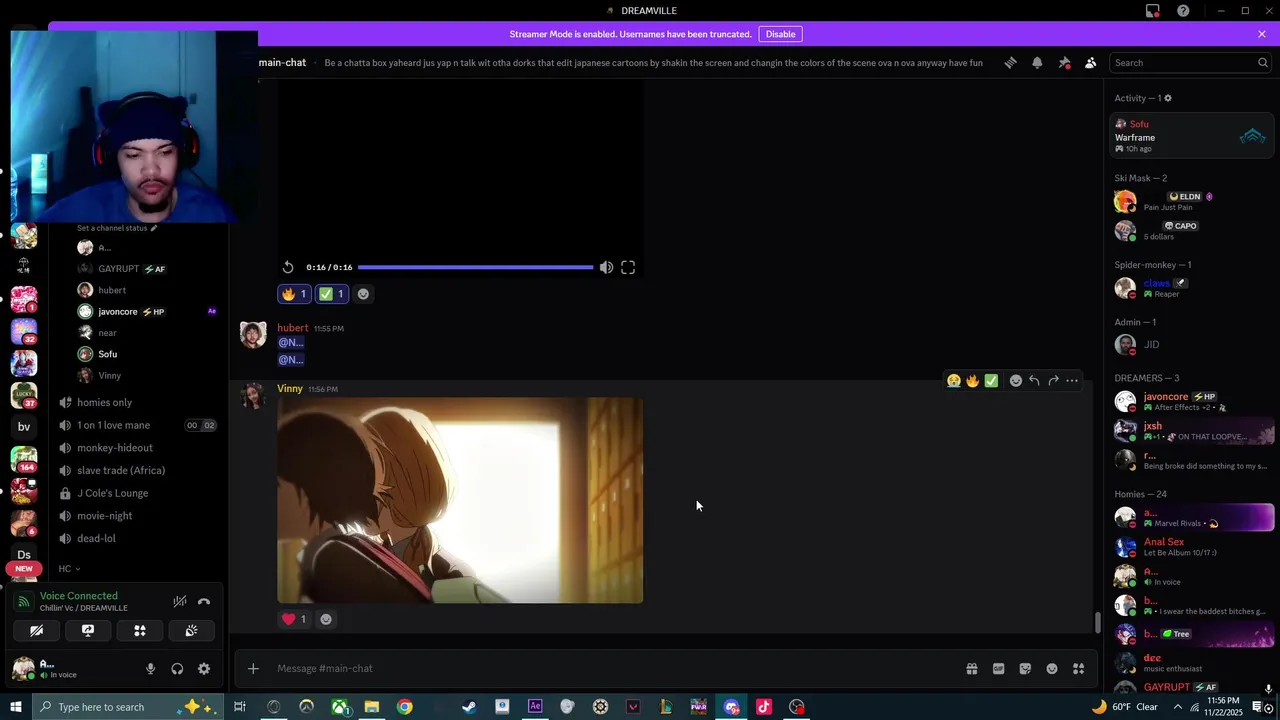Open claws in member list

[1192, 288]
